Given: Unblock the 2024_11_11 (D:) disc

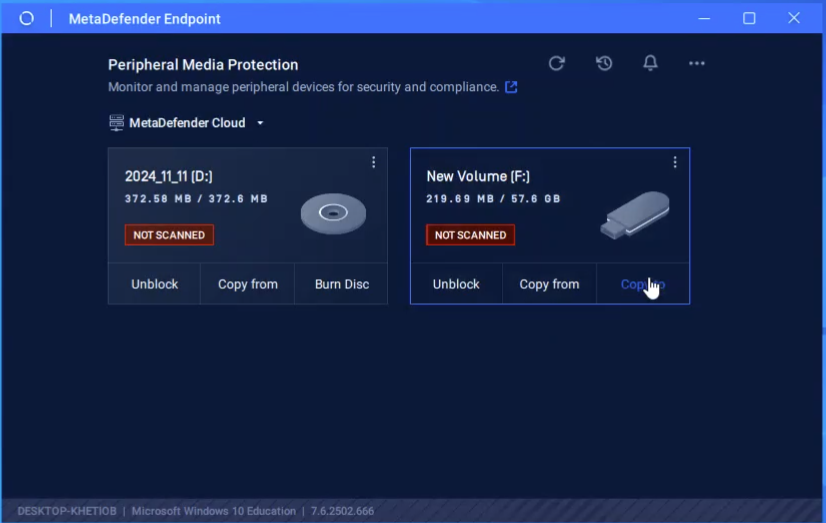Looking at the screenshot, I should coord(154,284).
